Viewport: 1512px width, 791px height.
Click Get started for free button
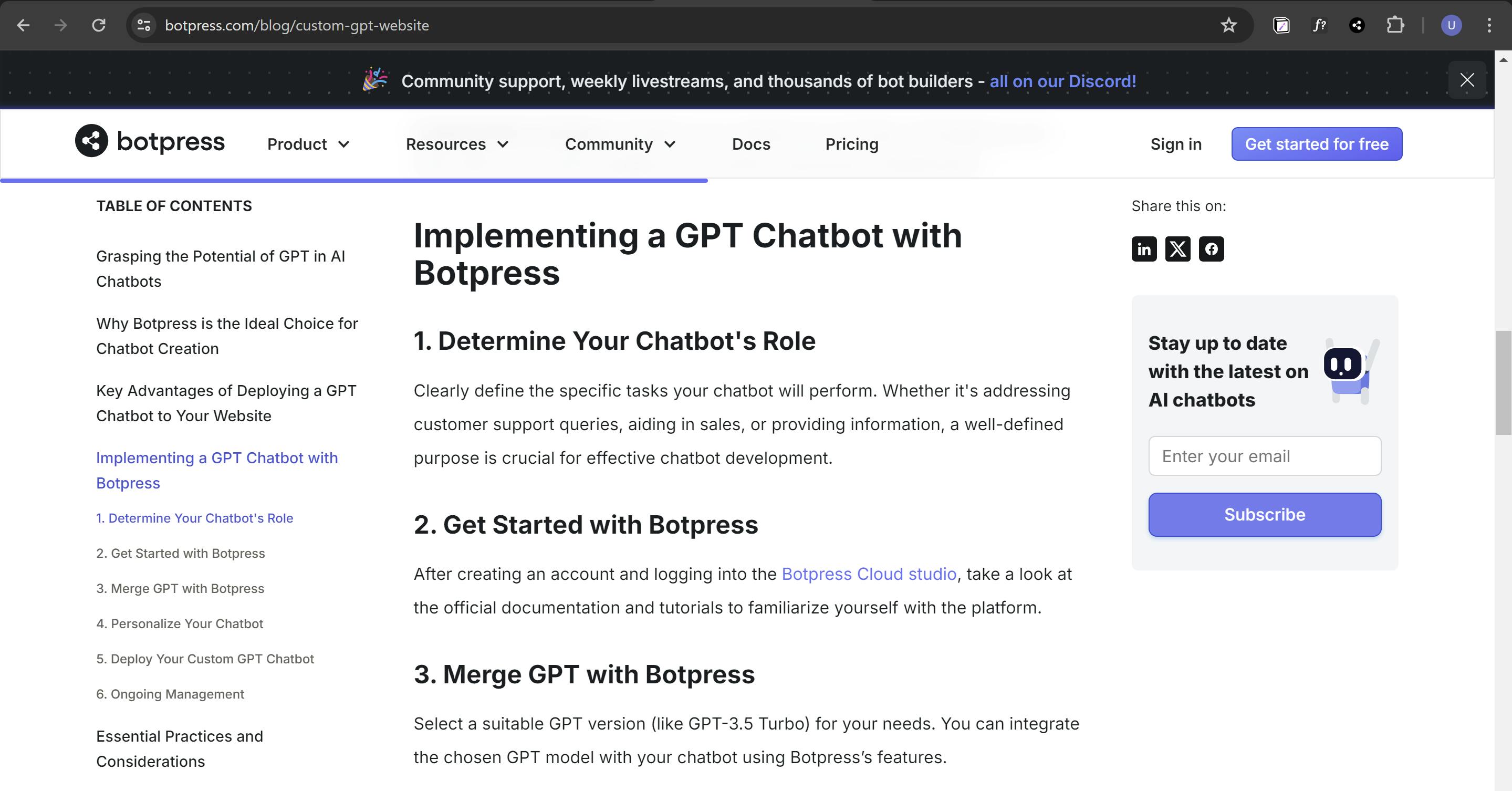click(x=1316, y=144)
